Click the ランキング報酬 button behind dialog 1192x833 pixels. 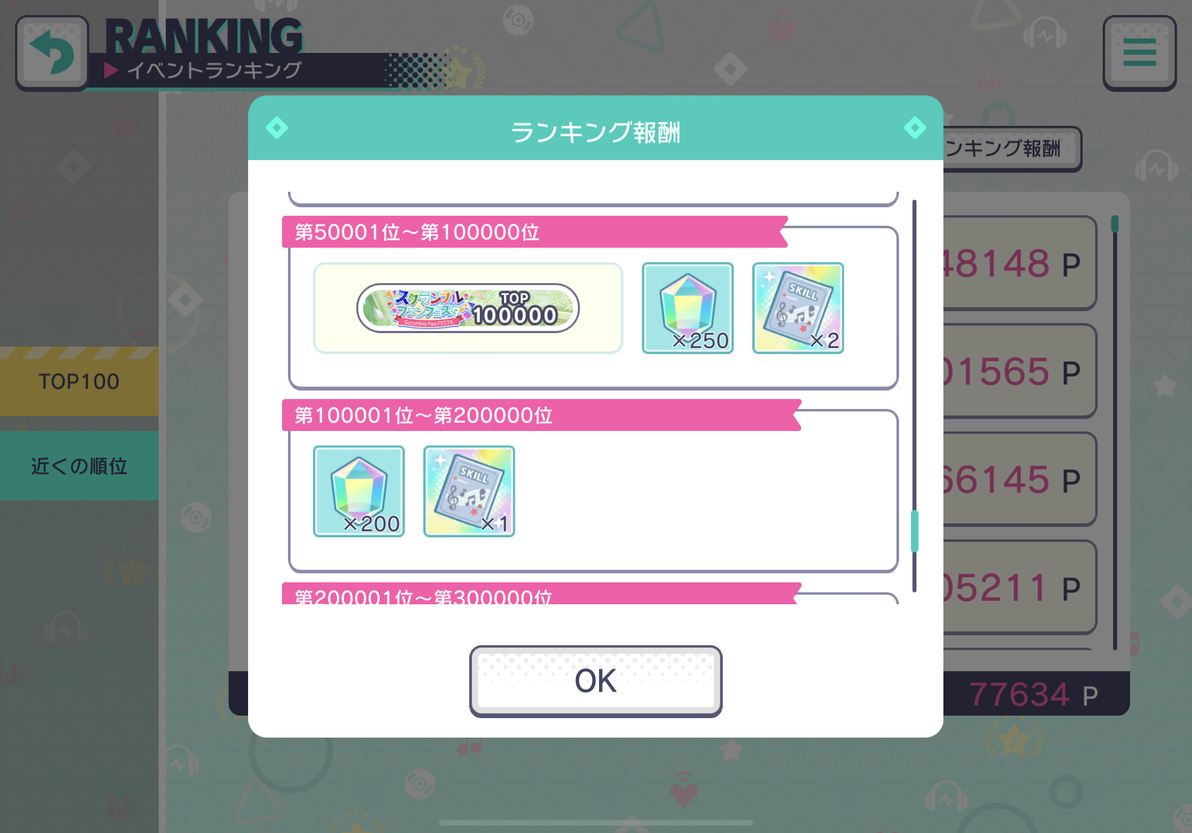pyautogui.click(x=1011, y=149)
